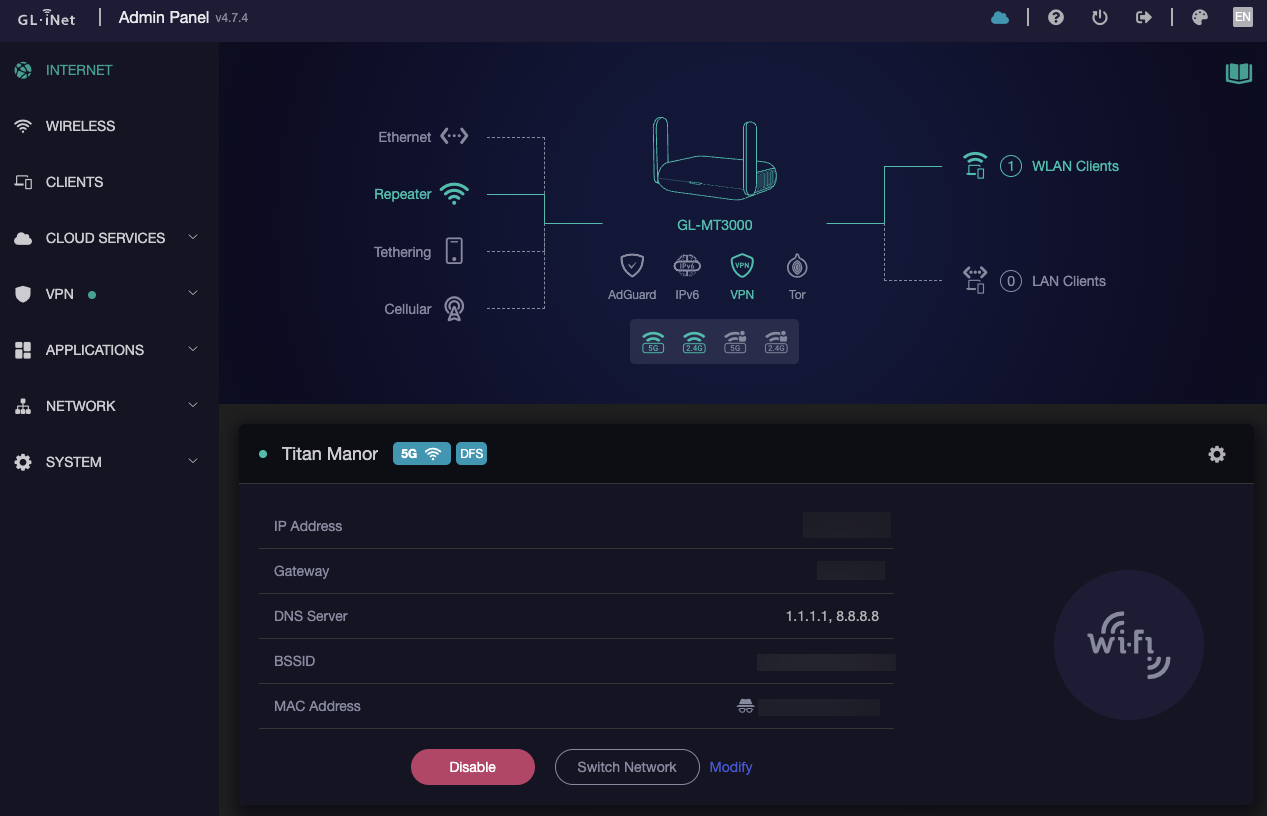Screen dimensions: 1267x816
Task: Click the Repeater label
Action: click(x=403, y=194)
